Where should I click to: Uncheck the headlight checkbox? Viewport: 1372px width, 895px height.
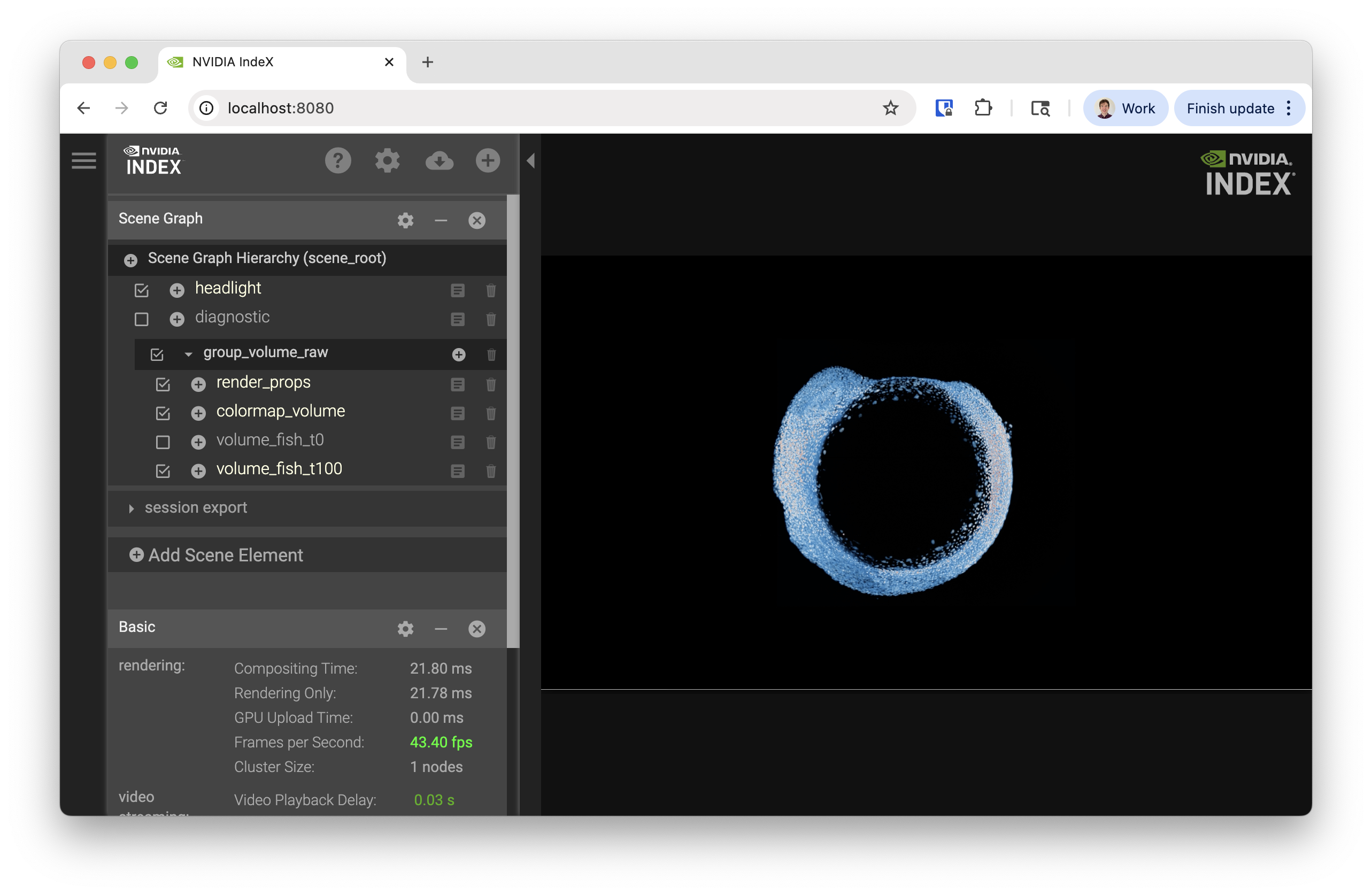click(141, 290)
